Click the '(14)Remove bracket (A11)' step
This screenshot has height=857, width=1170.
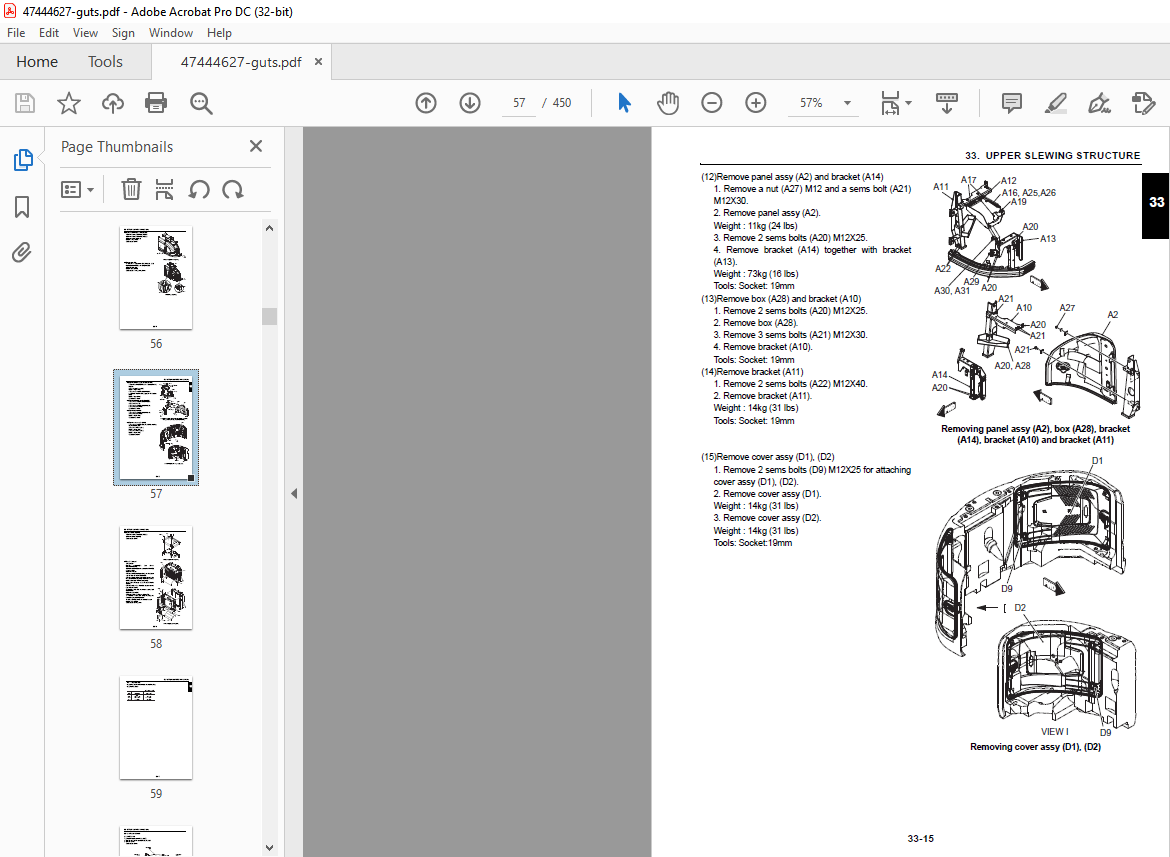click(752, 371)
